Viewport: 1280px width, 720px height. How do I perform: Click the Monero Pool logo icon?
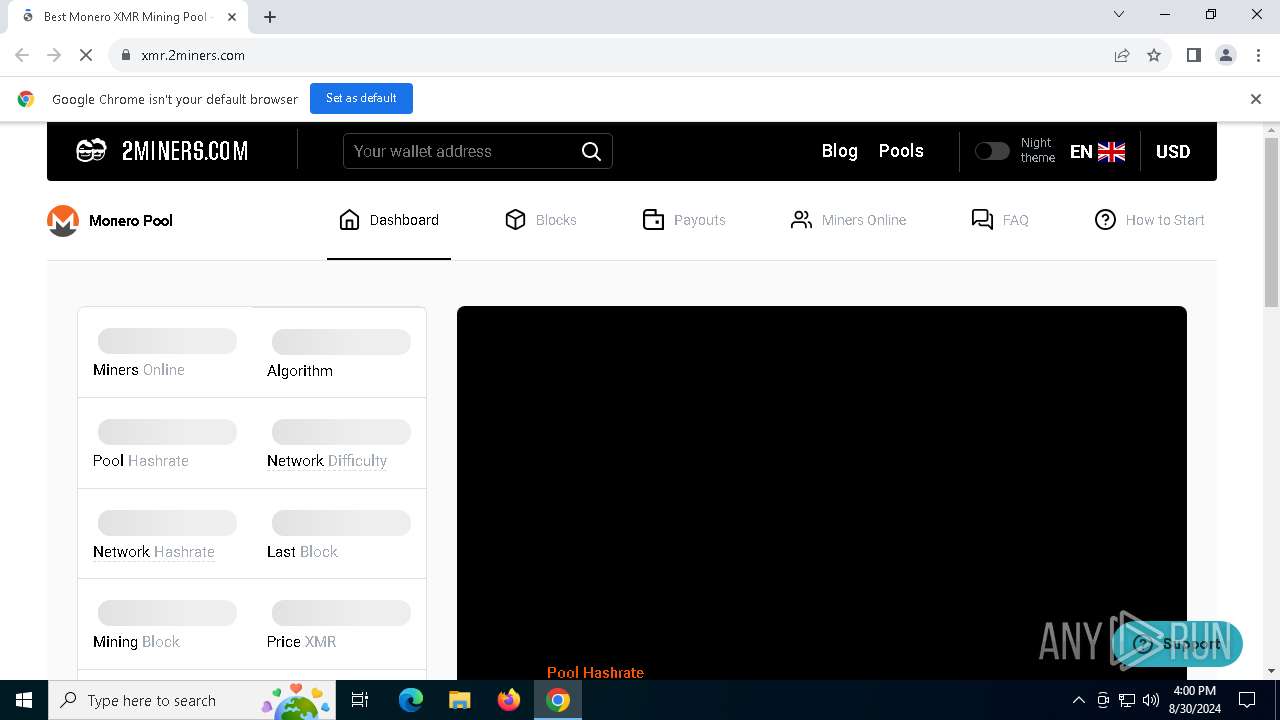[63, 221]
